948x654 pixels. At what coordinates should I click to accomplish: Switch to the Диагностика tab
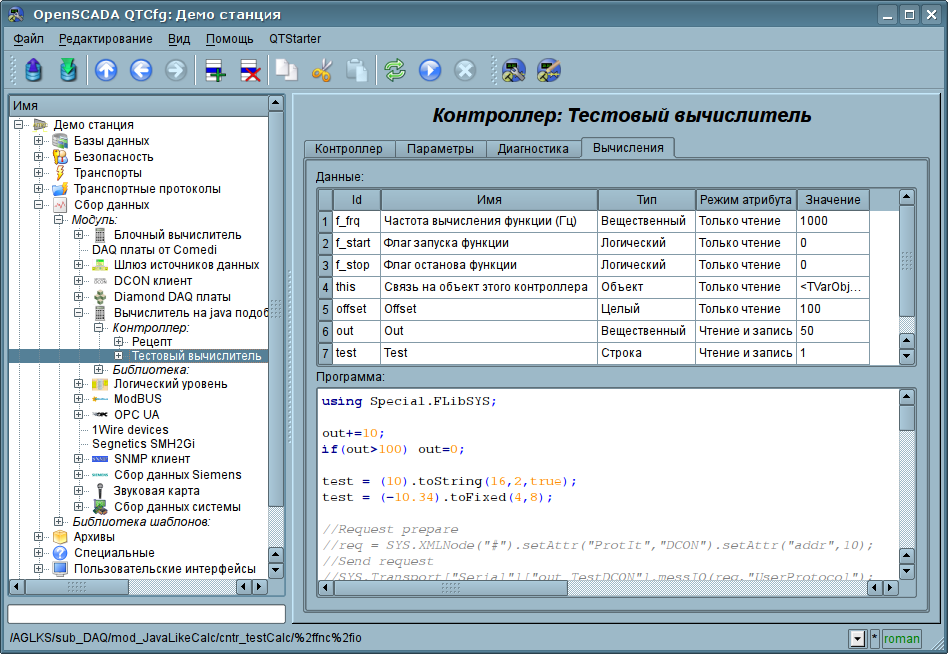(x=533, y=149)
